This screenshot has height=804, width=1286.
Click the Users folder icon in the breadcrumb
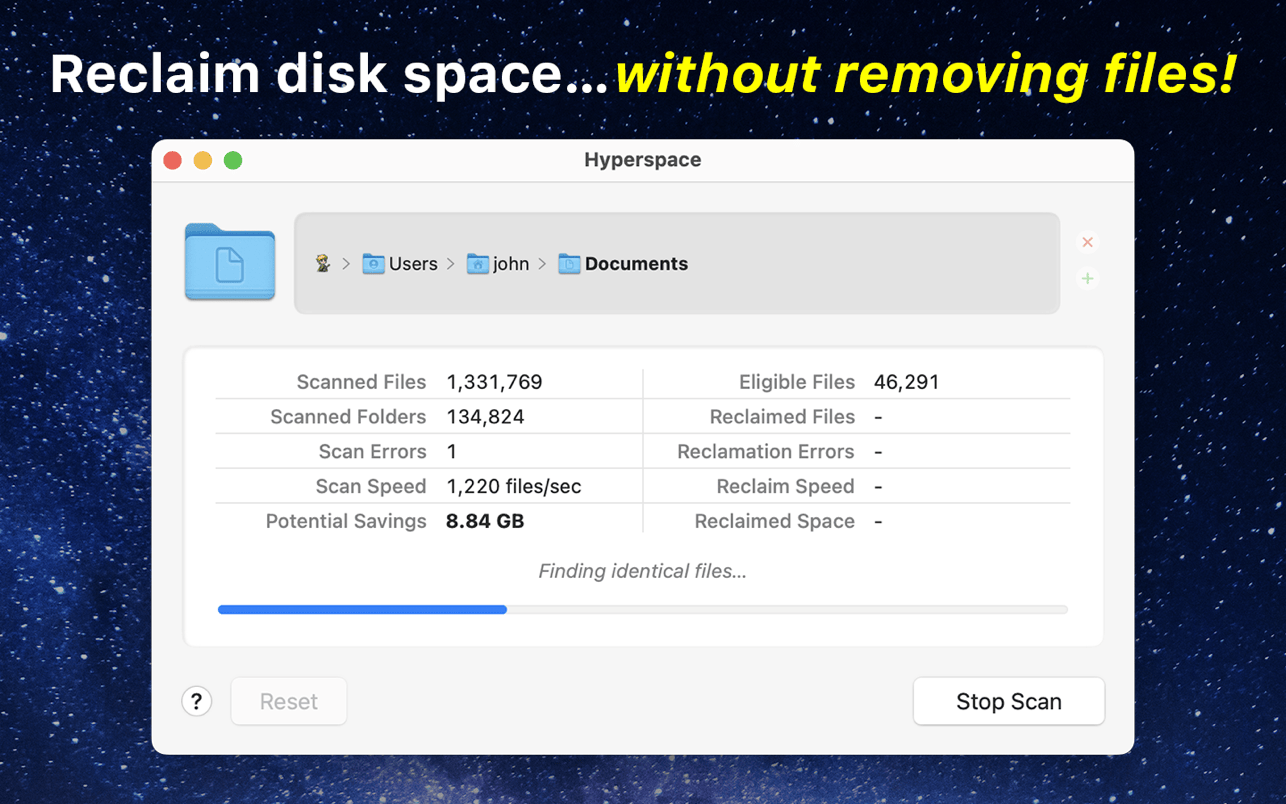click(372, 263)
